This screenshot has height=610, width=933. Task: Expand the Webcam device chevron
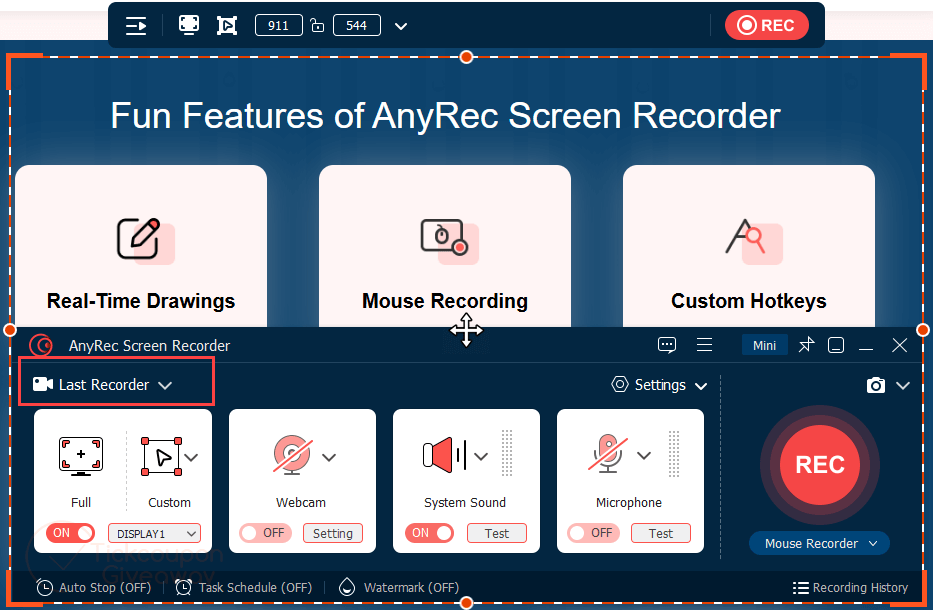coord(329,457)
